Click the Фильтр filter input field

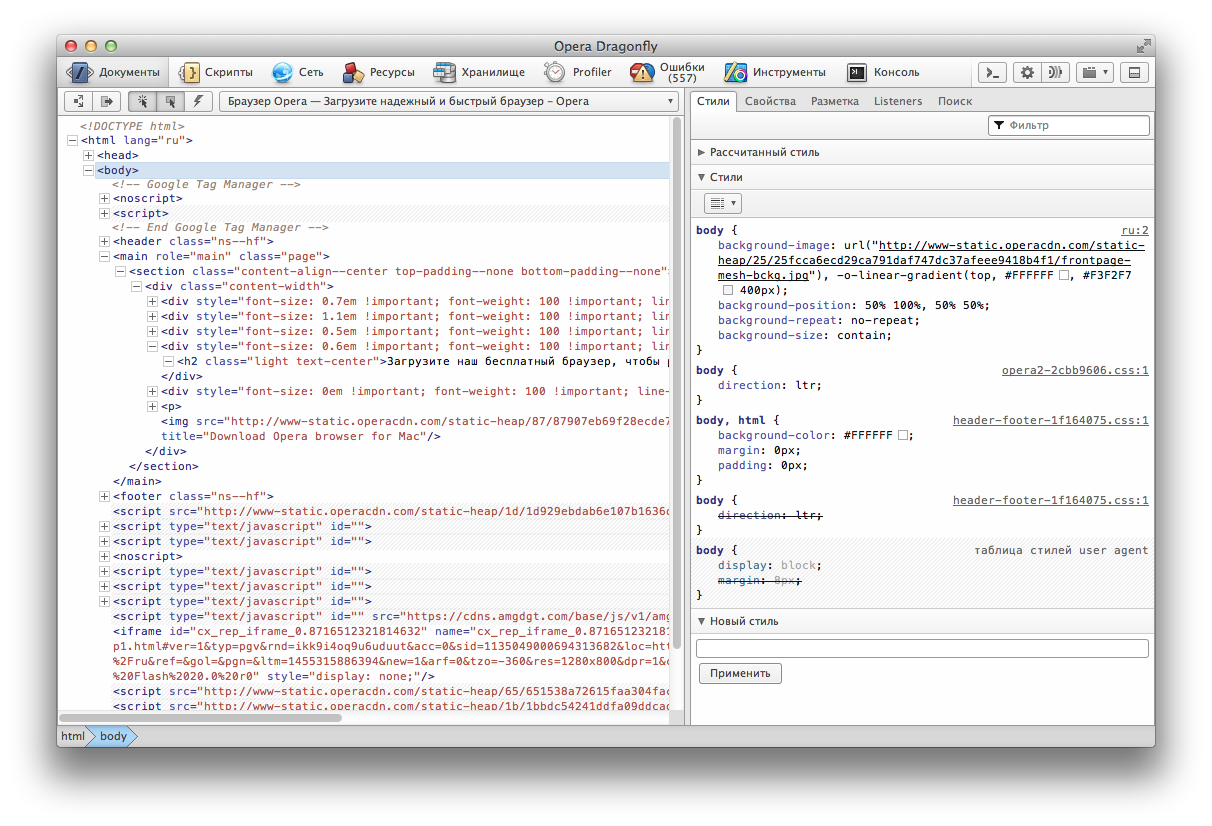point(1069,125)
